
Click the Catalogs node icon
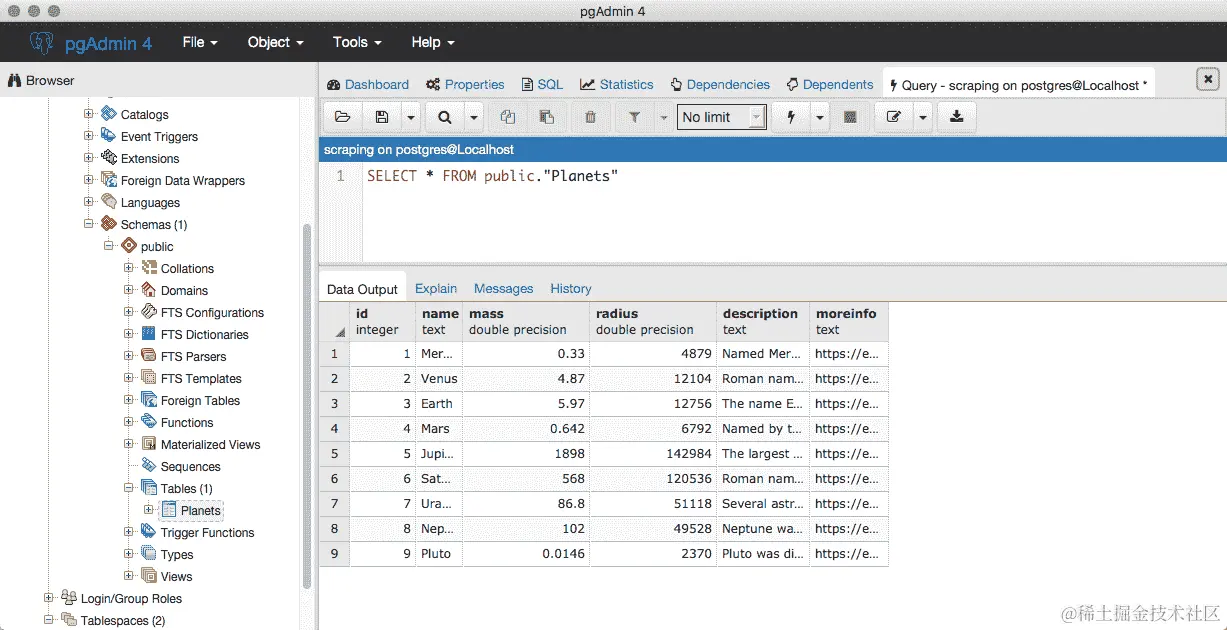108,114
